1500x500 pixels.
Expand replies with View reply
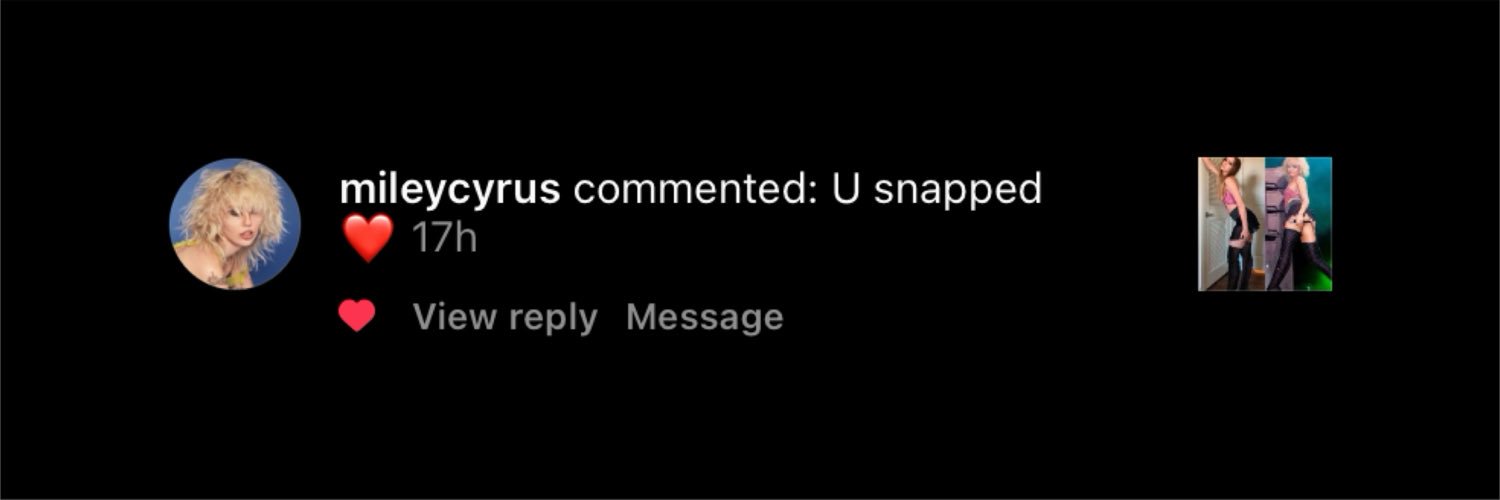(x=505, y=317)
